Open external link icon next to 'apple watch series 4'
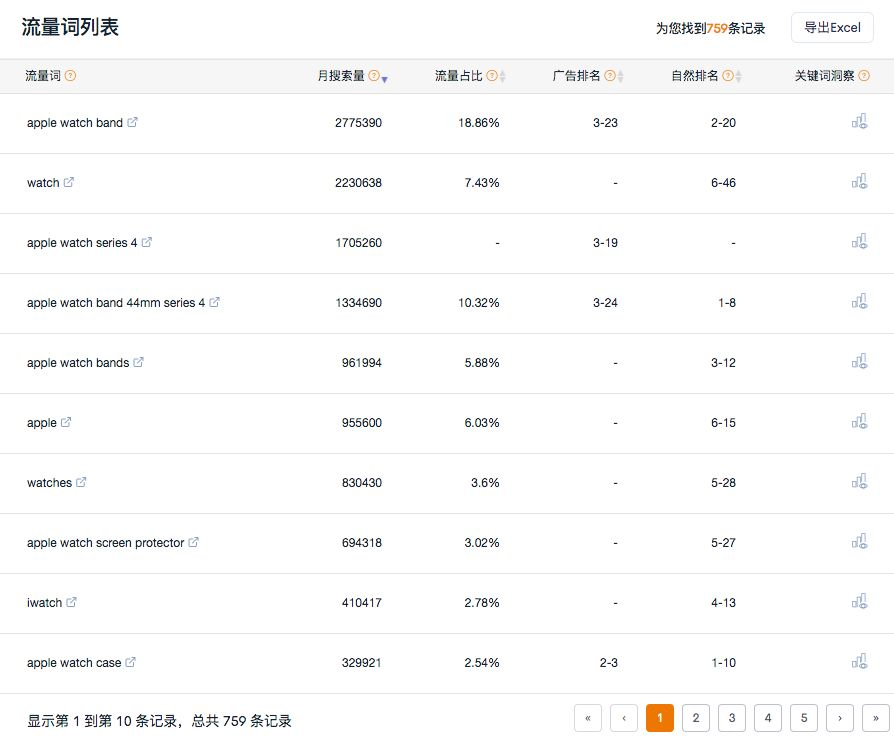The image size is (894, 746). click(147, 242)
